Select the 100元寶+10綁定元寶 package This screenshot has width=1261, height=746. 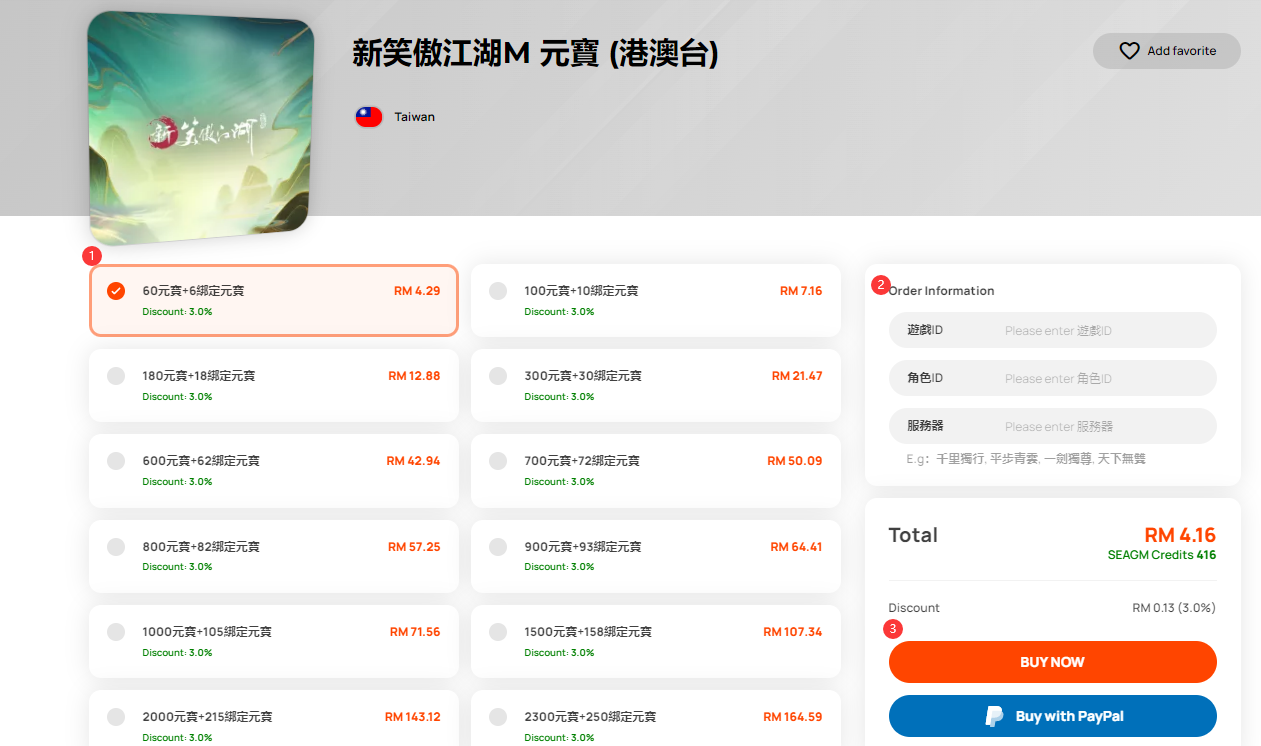coord(655,300)
